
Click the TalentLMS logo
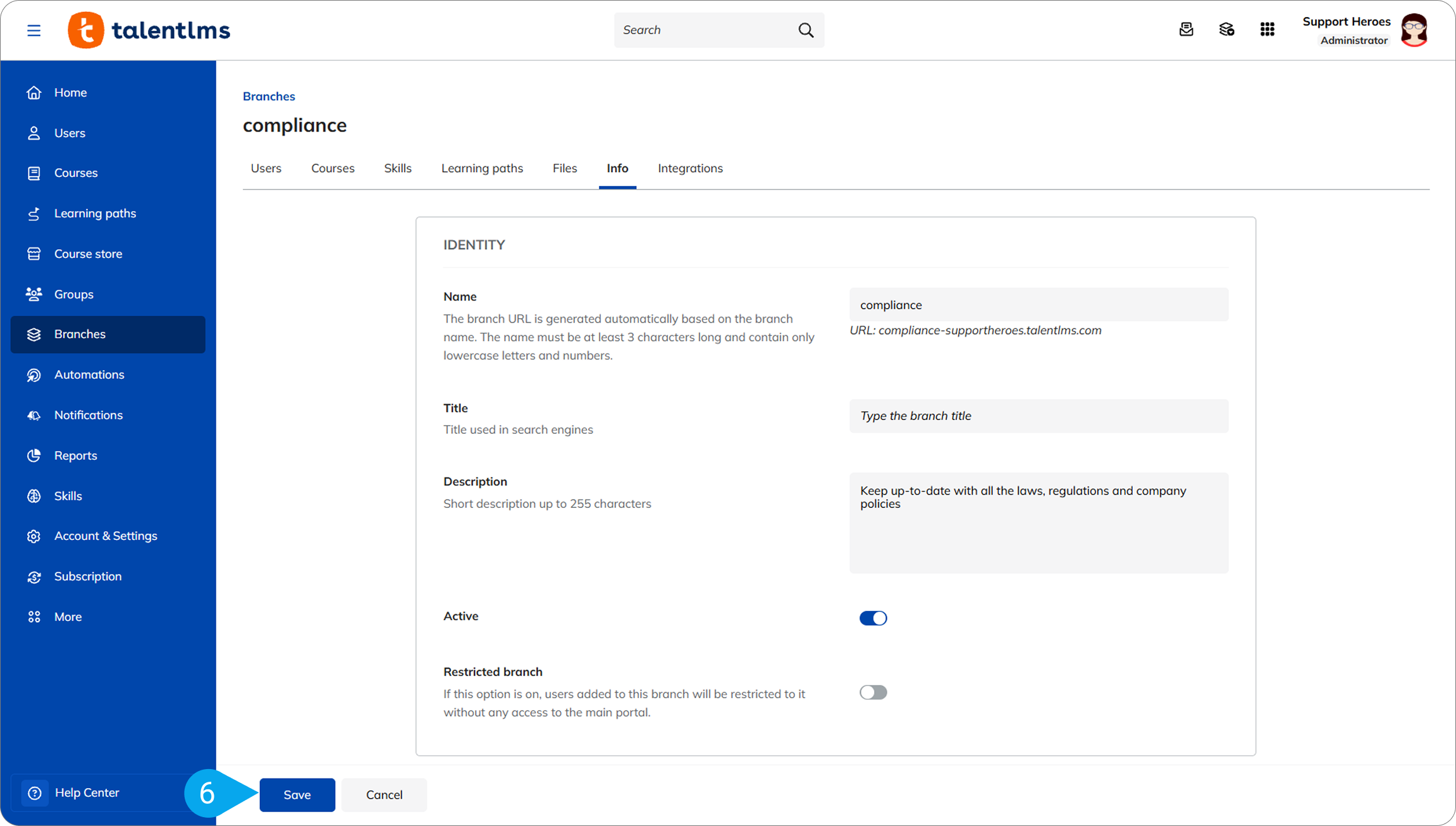click(149, 30)
